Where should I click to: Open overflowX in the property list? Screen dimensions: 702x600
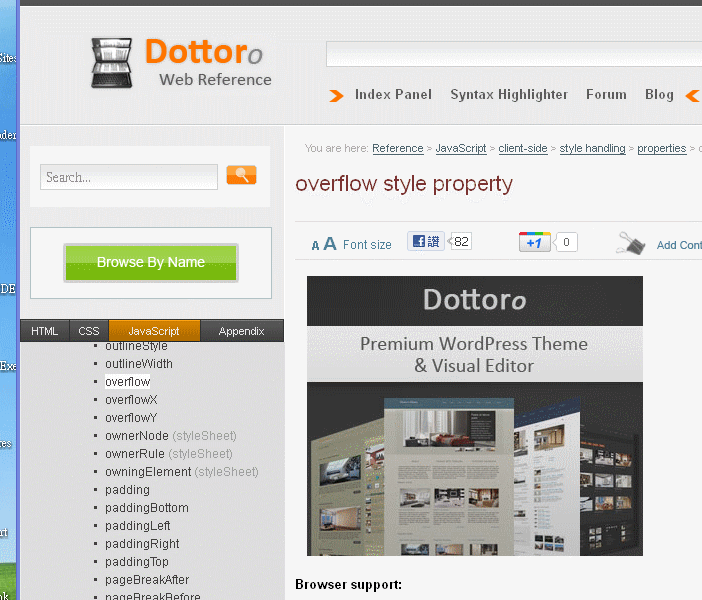[x=131, y=399]
